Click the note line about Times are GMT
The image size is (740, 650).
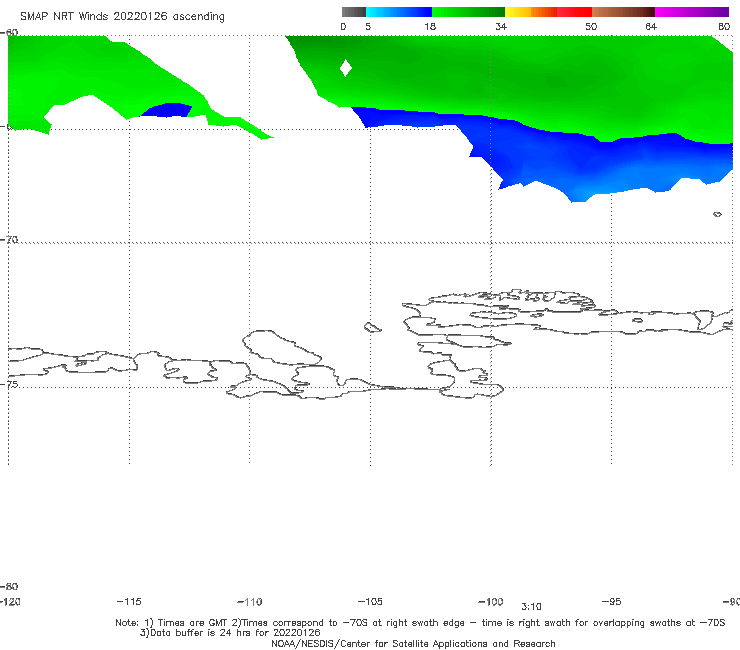pyautogui.click(x=420, y=623)
